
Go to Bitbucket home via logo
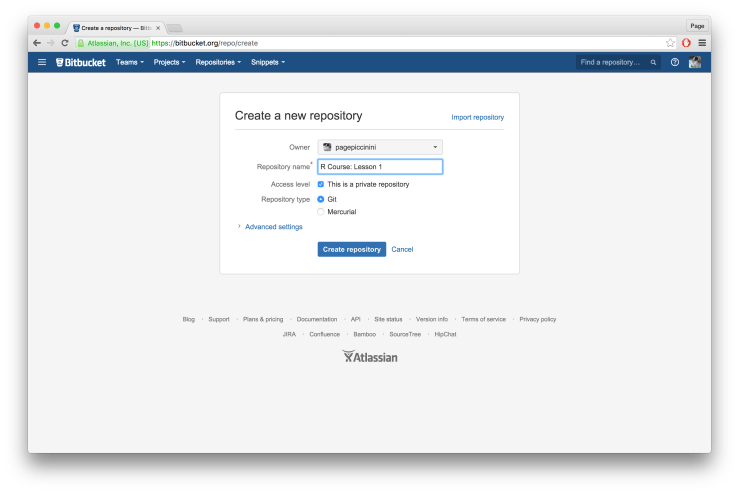[x=81, y=62]
